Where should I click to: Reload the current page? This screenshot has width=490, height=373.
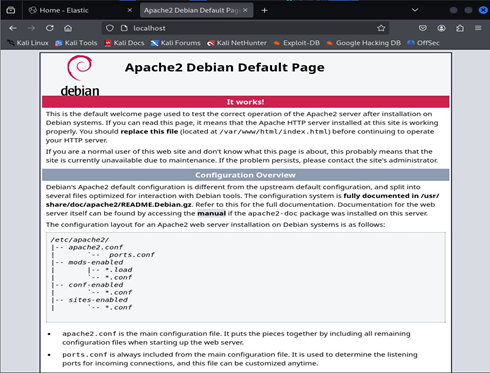click(50, 28)
